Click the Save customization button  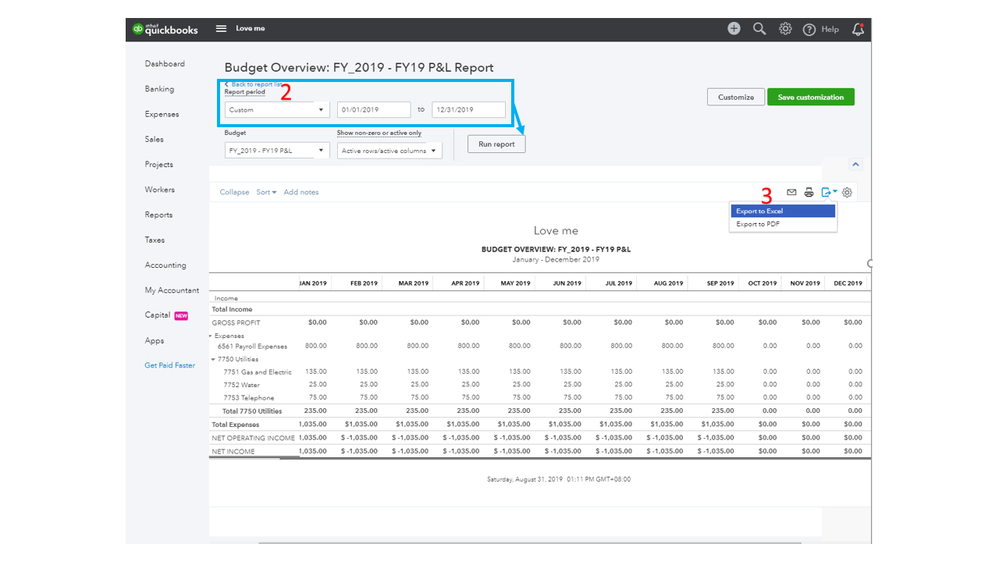[x=810, y=97]
